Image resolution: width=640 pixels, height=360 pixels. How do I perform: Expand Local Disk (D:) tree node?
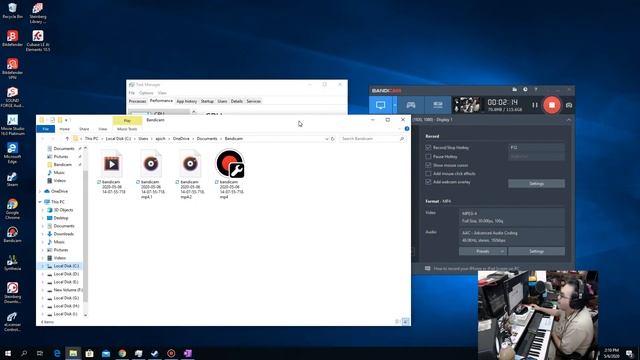(43, 274)
